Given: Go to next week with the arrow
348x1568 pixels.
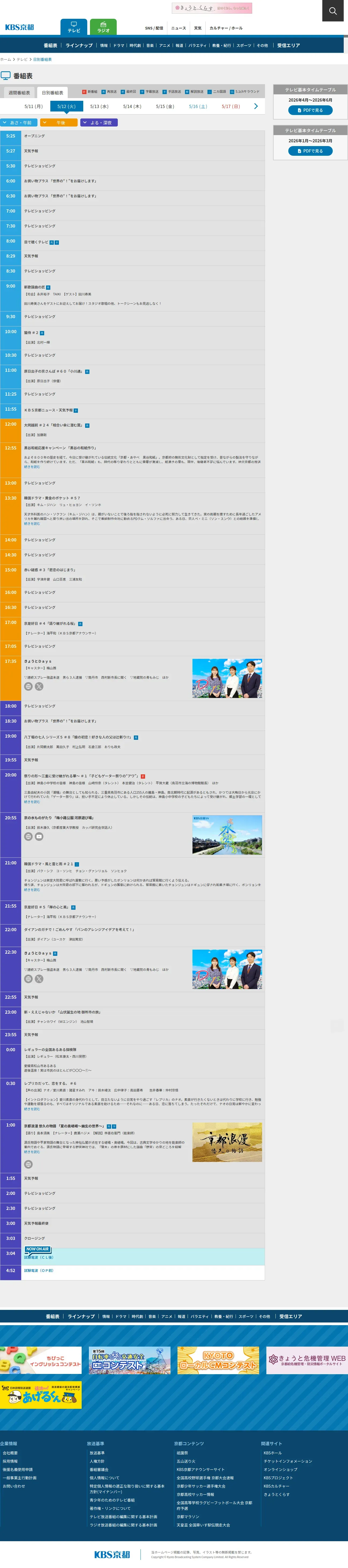Looking at the screenshot, I should click(x=256, y=106).
